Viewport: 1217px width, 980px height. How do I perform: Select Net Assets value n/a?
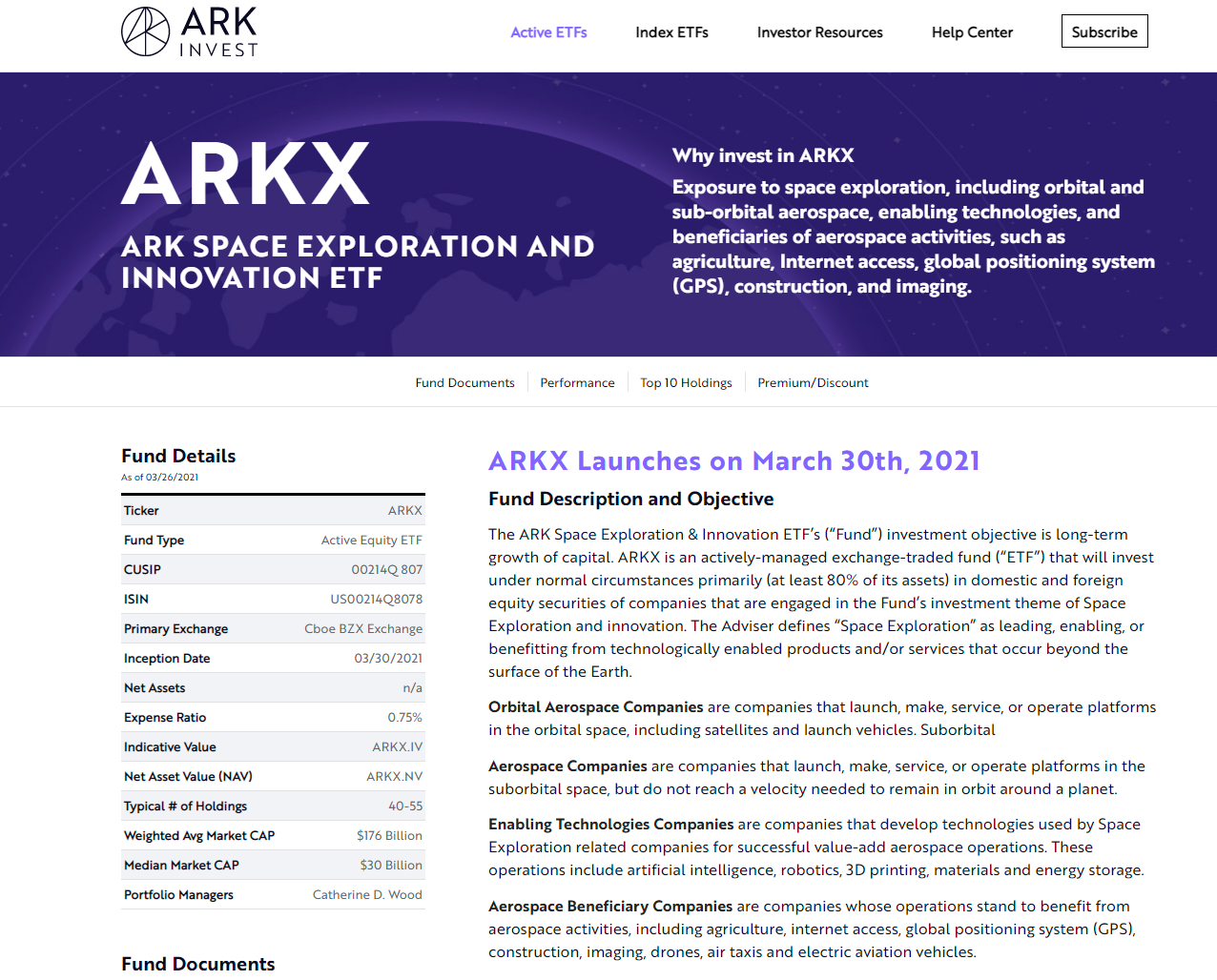click(x=412, y=688)
